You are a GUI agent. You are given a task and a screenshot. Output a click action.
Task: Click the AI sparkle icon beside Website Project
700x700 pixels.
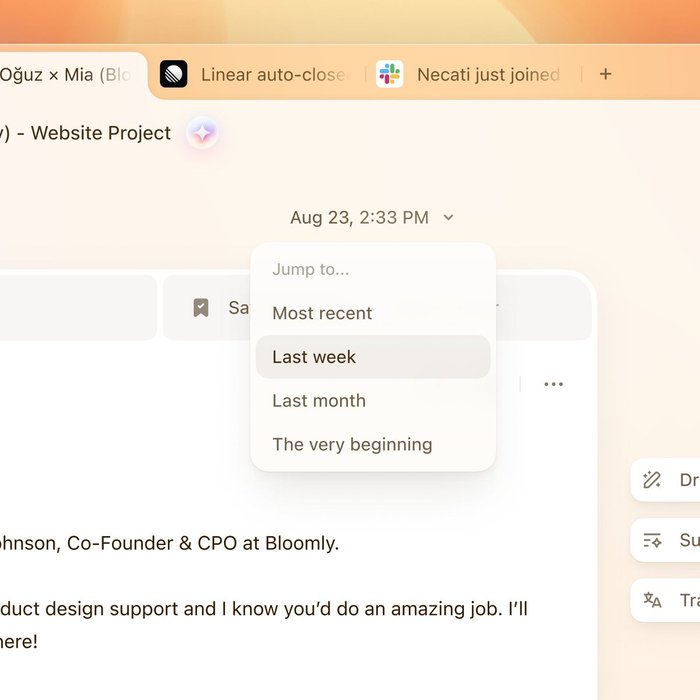(x=202, y=133)
